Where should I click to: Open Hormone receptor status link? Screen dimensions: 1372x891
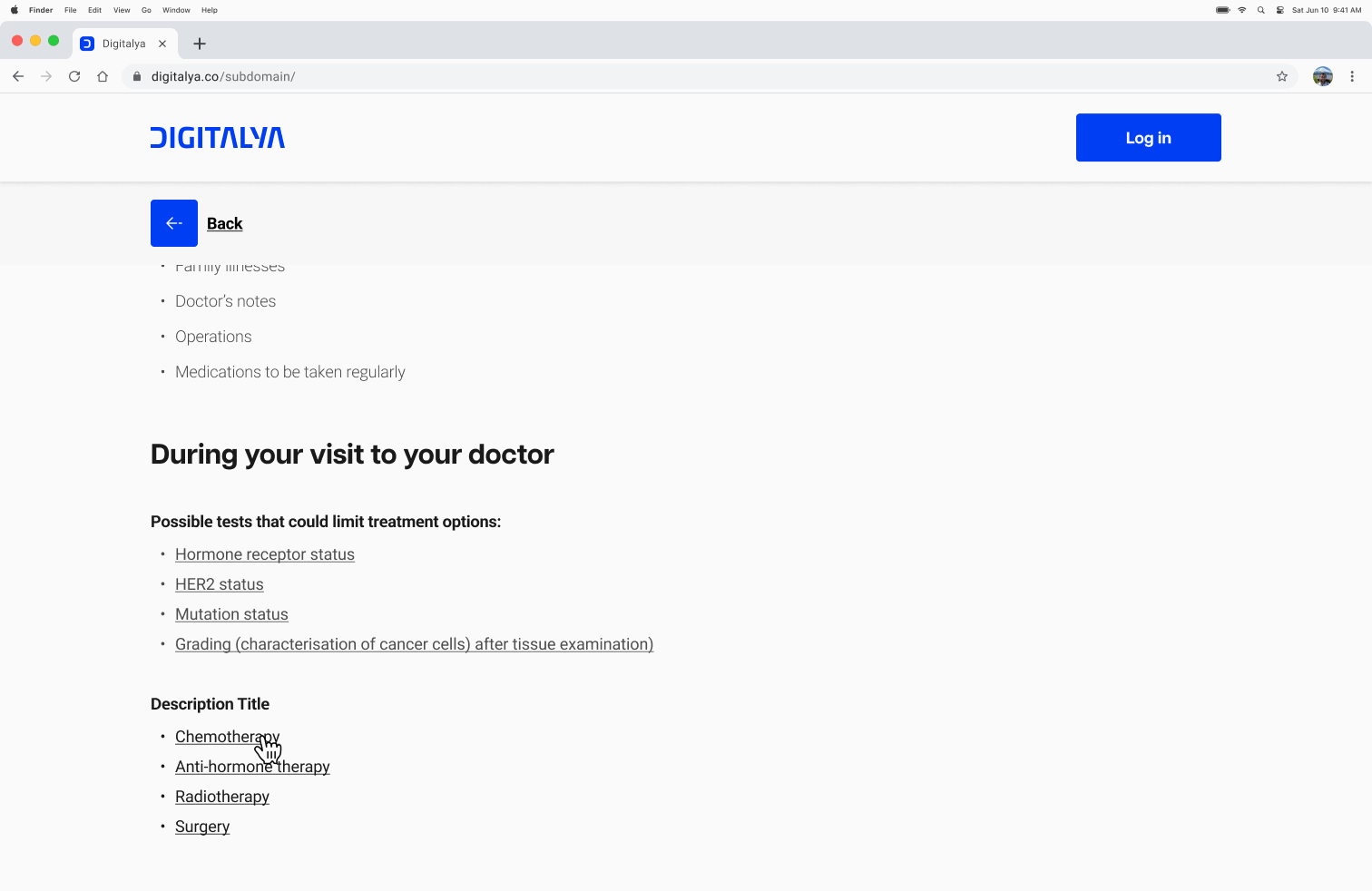pyautogui.click(x=265, y=554)
